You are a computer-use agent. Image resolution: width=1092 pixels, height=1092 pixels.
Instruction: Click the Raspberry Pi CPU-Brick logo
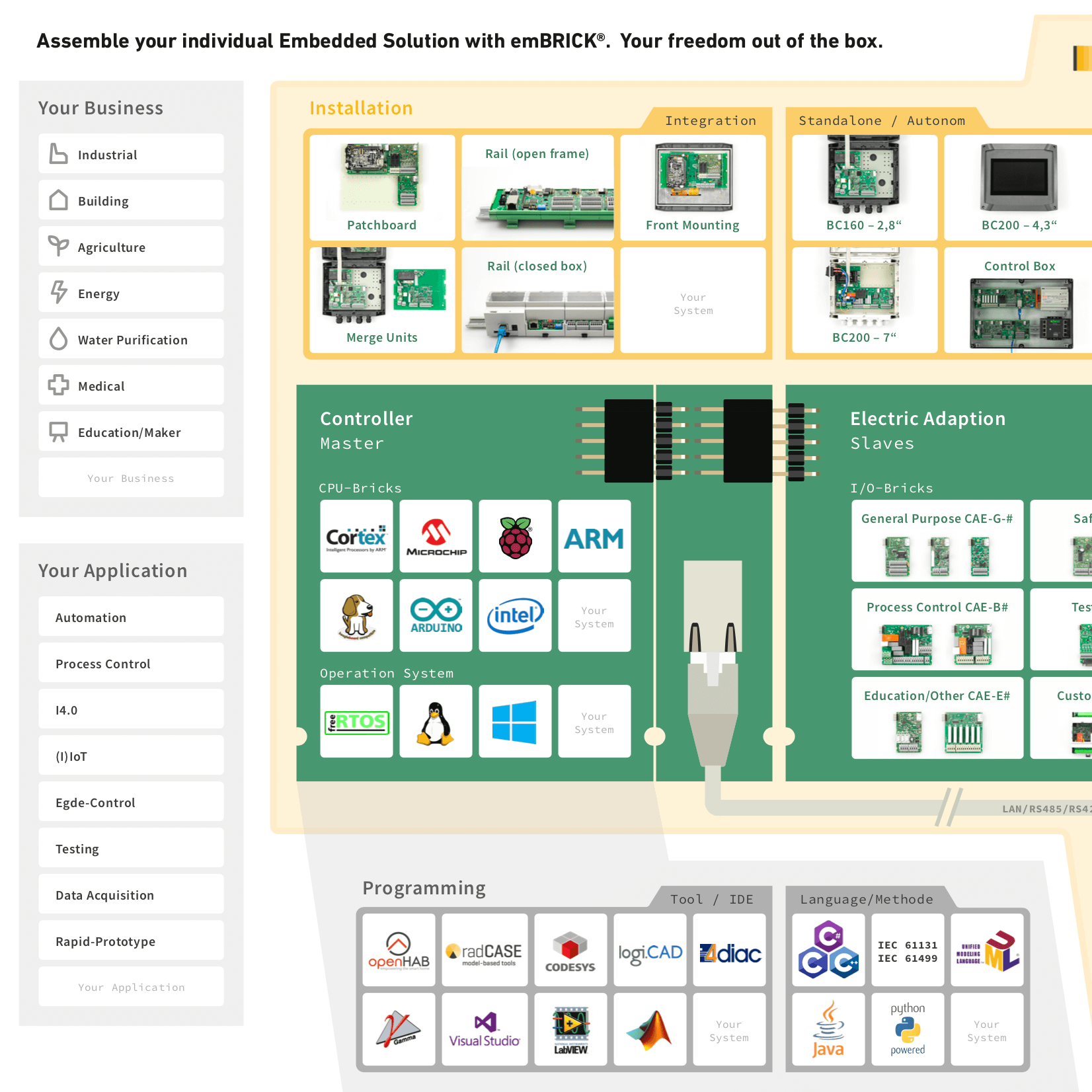point(515,536)
